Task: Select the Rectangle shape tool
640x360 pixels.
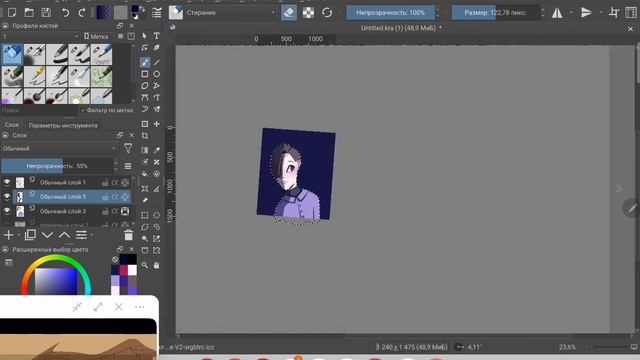Action: tap(145, 74)
